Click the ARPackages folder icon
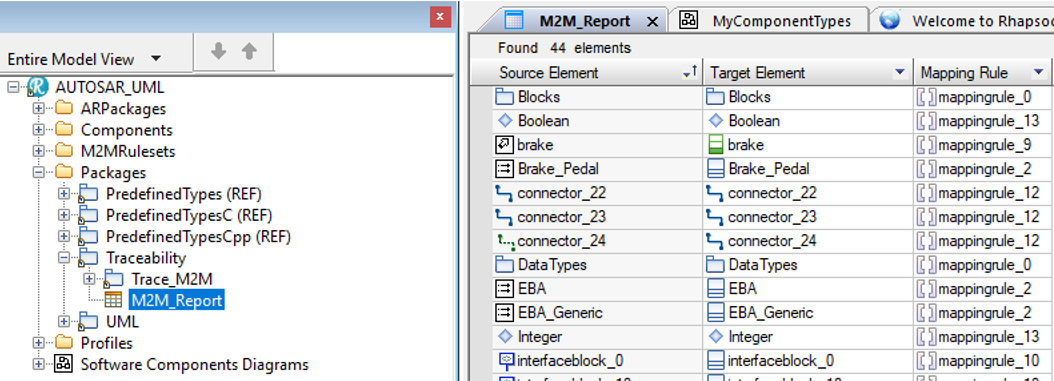Screen dimensions: 1054x381 coord(64,108)
